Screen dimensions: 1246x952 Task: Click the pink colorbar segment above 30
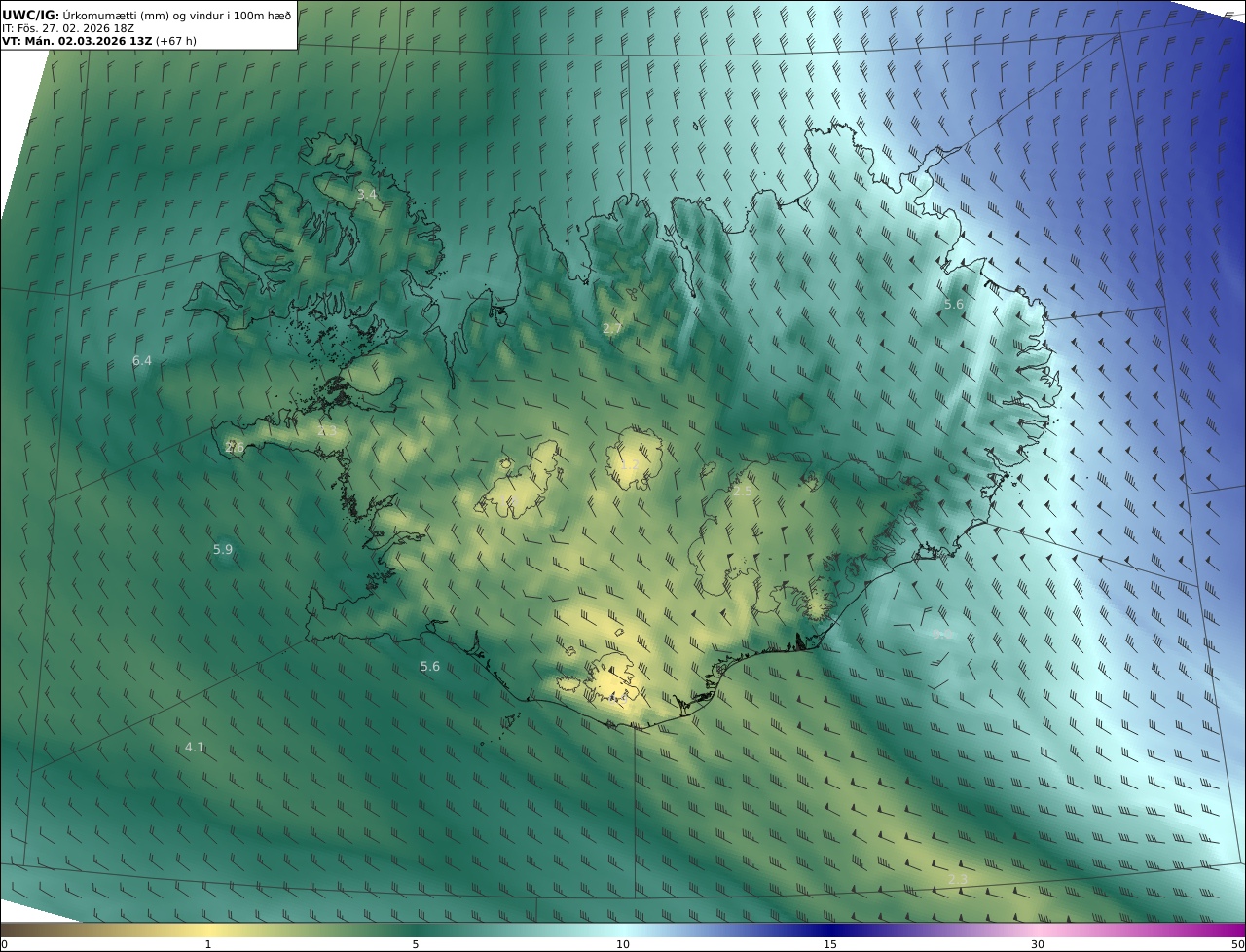(x=1038, y=930)
